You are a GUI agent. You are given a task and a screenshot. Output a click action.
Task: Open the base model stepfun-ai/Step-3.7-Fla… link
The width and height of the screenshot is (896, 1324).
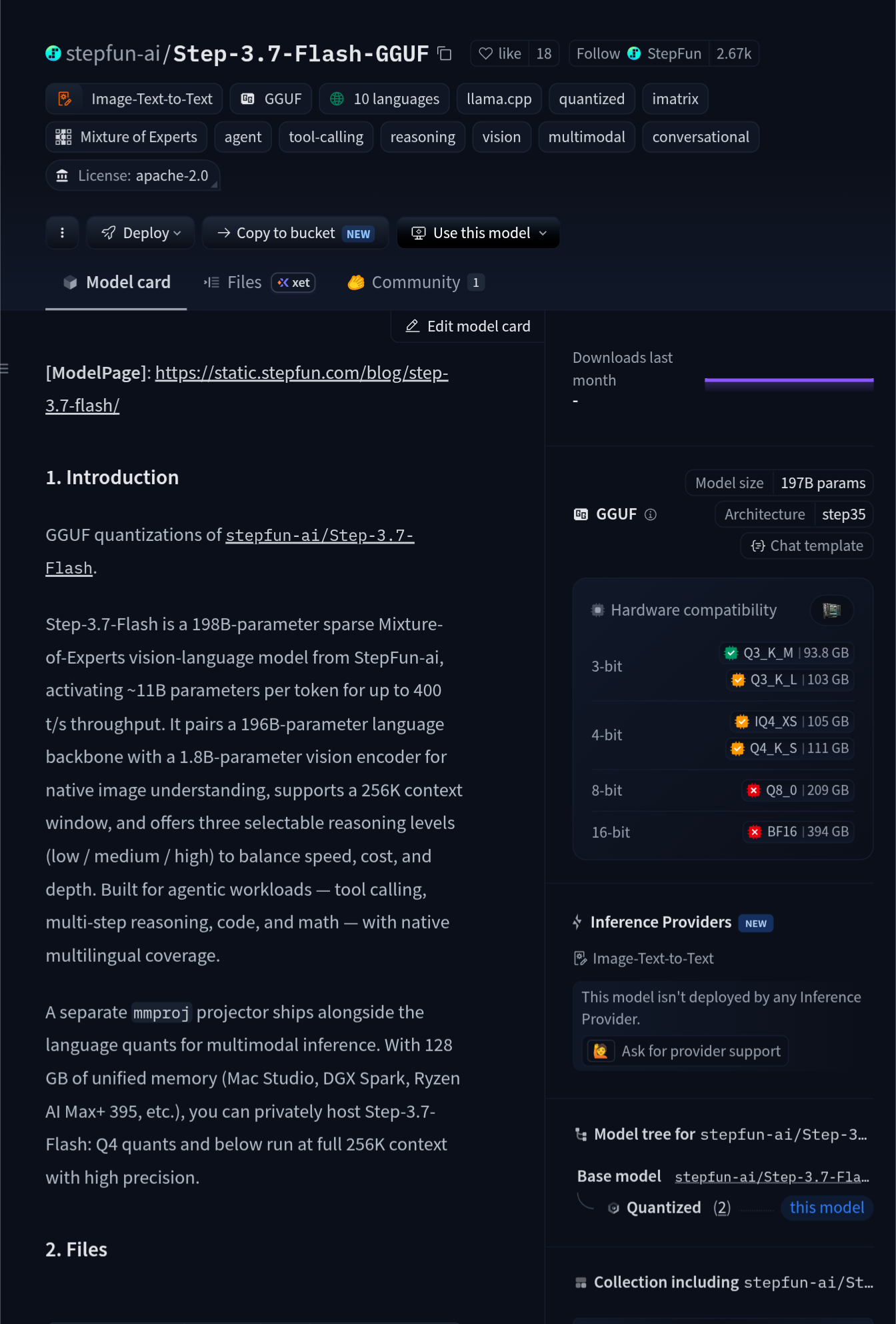(x=772, y=1177)
